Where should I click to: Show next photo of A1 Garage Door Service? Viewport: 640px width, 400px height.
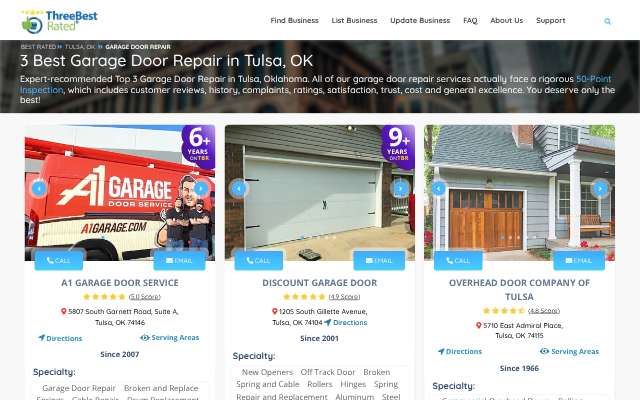[x=200, y=189]
